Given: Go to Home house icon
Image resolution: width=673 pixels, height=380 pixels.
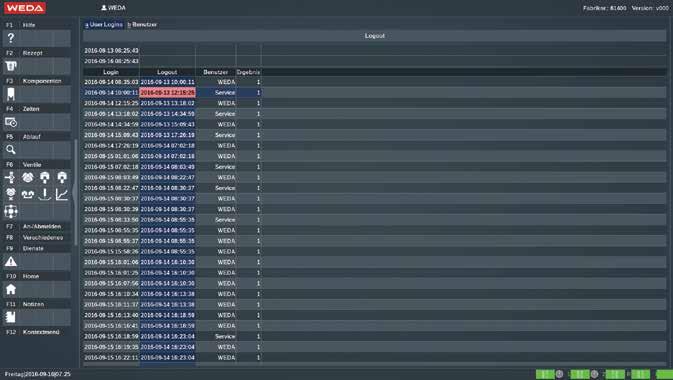Looking at the screenshot, I should (x=11, y=289).
